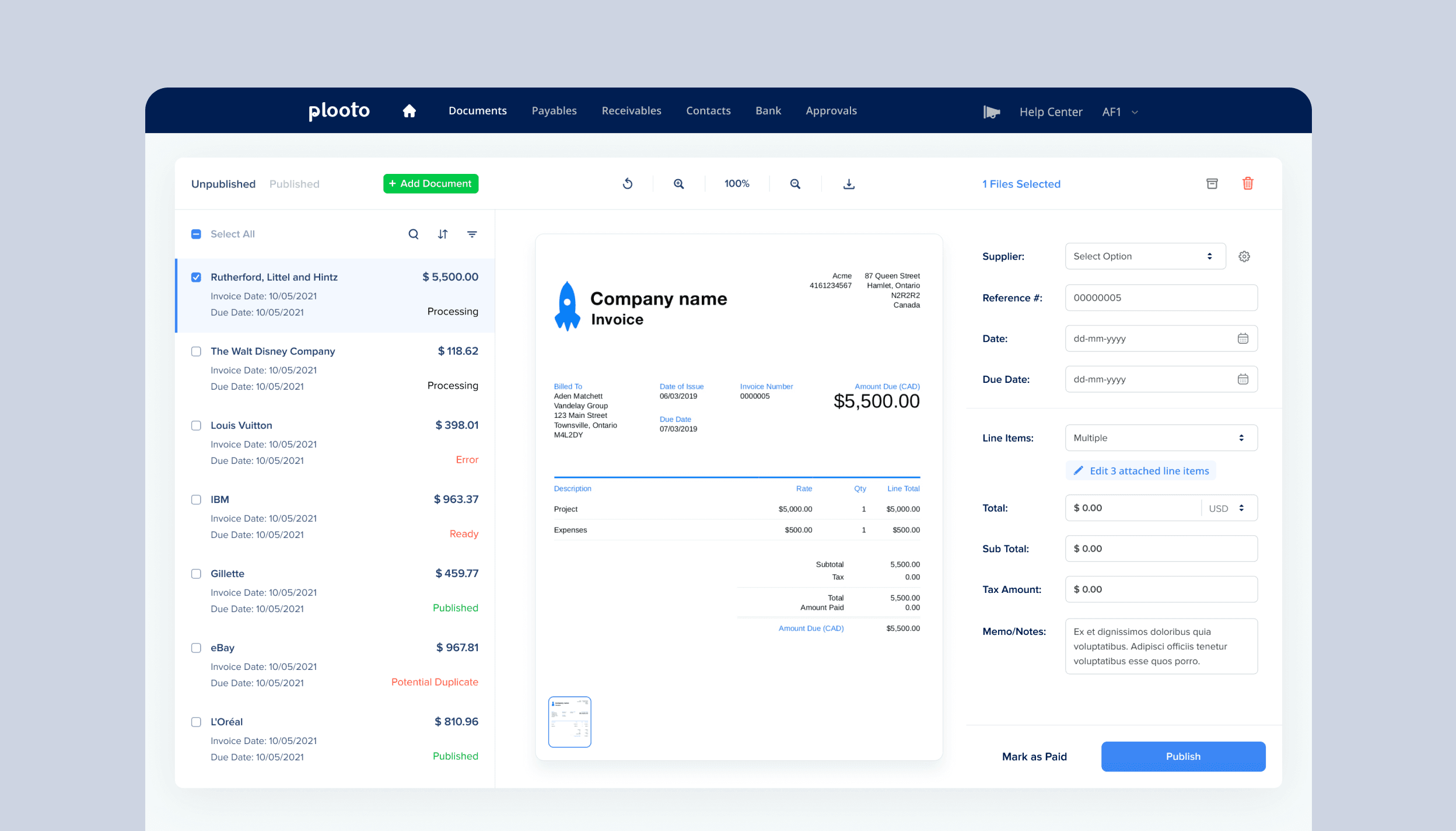The width and height of the screenshot is (1456, 831).
Task: Switch to the Published tab
Action: (294, 184)
